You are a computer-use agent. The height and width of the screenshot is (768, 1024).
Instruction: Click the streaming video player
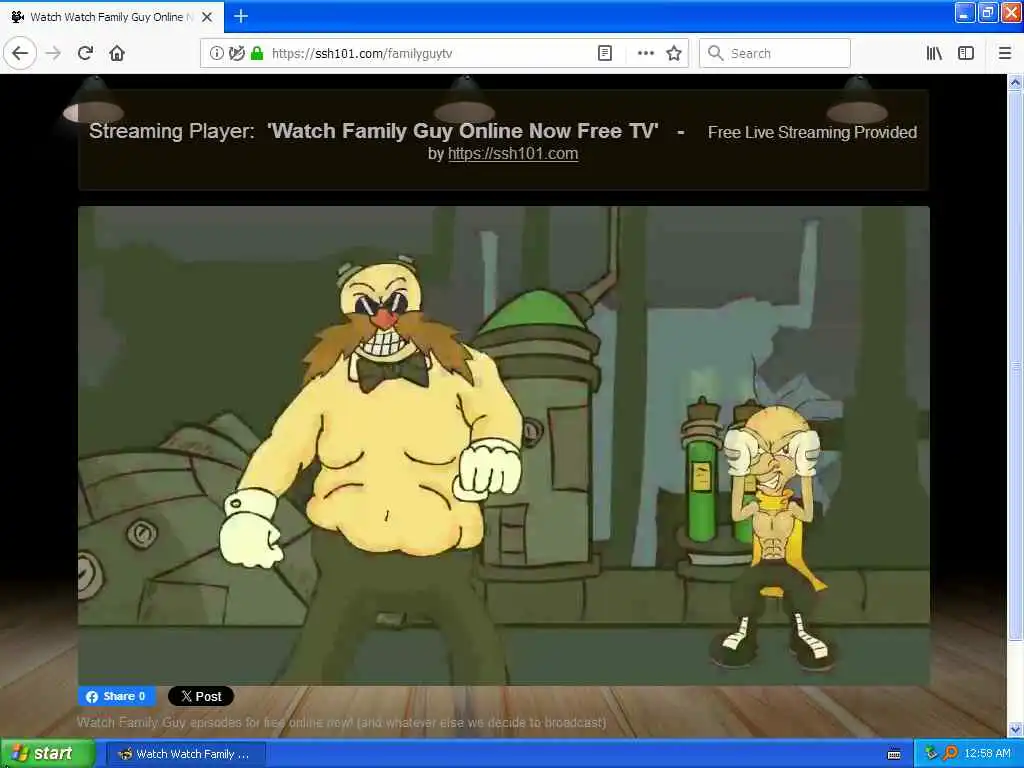(x=504, y=445)
